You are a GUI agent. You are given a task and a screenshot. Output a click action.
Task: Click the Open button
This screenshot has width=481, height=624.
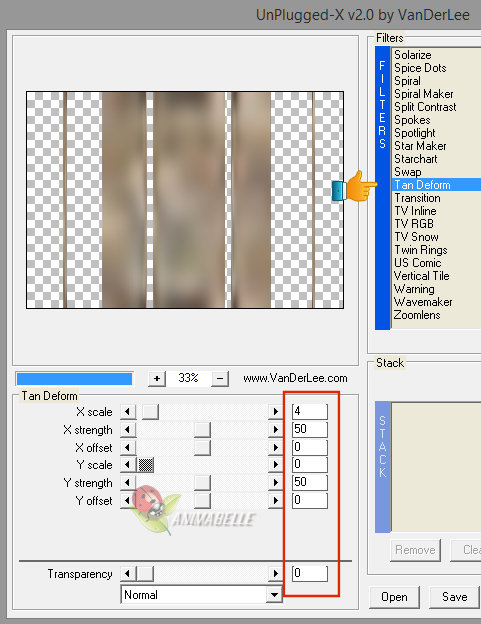394,597
